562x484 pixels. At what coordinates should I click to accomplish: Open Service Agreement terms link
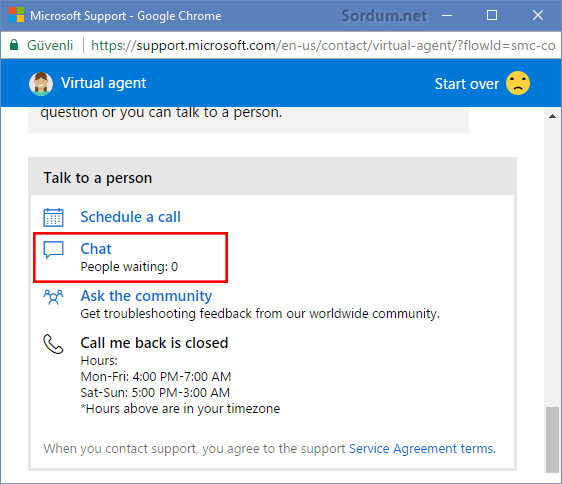click(x=422, y=449)
